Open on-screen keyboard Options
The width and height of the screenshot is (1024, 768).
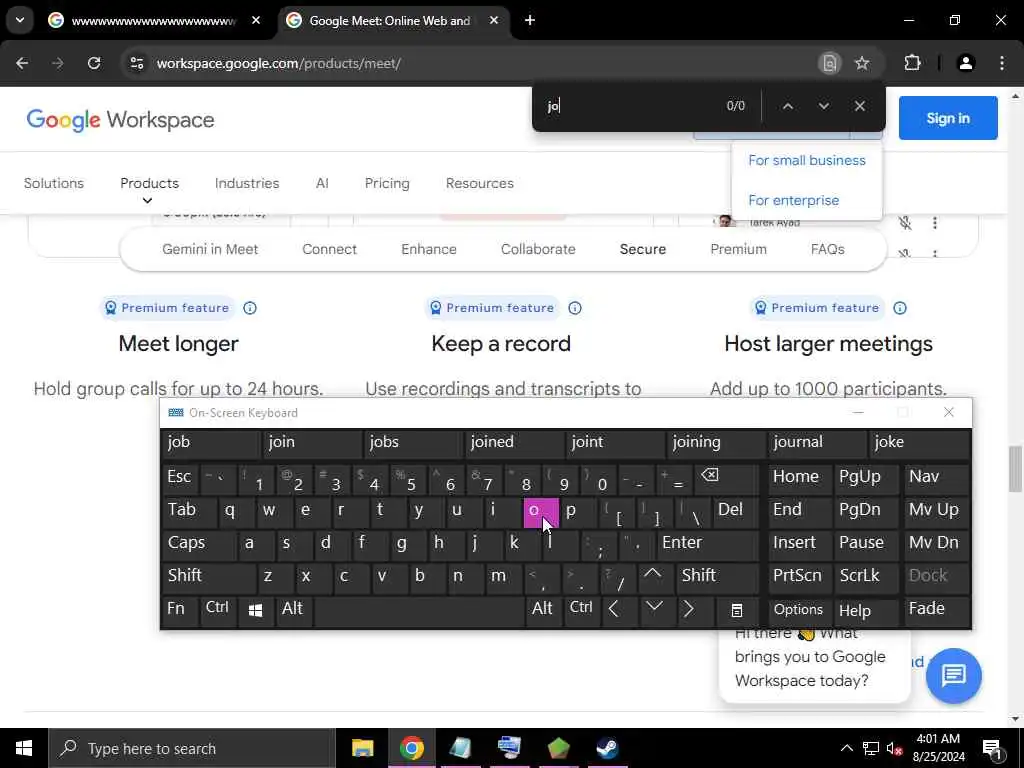pyautogui.click(x=798, y=610)
